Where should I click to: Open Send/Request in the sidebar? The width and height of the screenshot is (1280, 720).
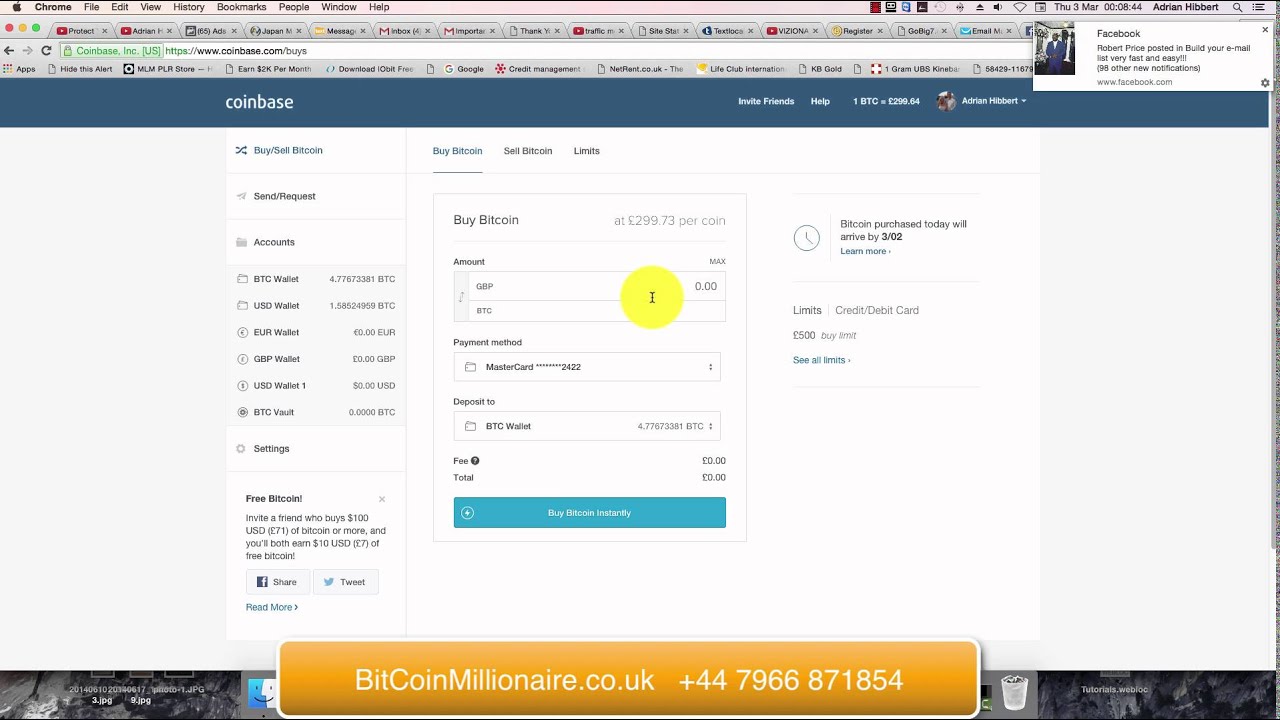[276, 196]
